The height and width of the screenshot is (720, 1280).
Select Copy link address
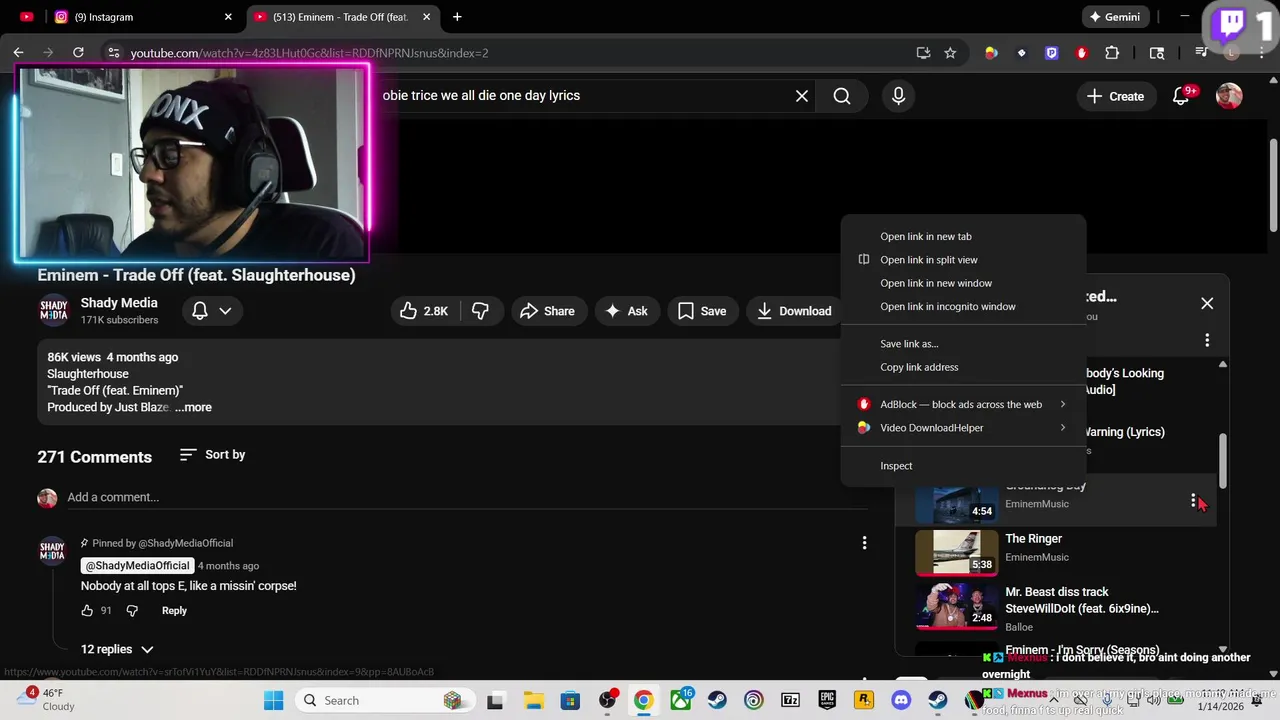point(963,367)
